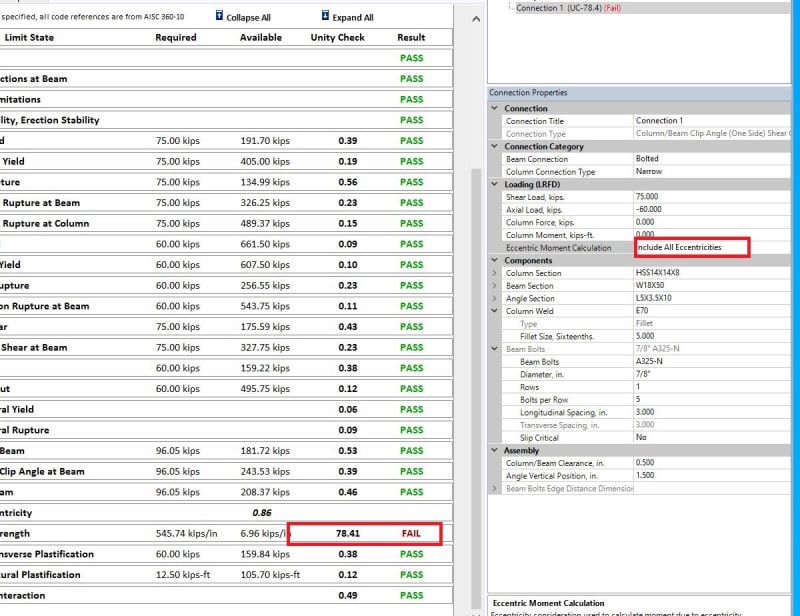This screenshot has width=800, height=616.
Task: Select the Rupture at Column row
Action: (x=226, y=224)
